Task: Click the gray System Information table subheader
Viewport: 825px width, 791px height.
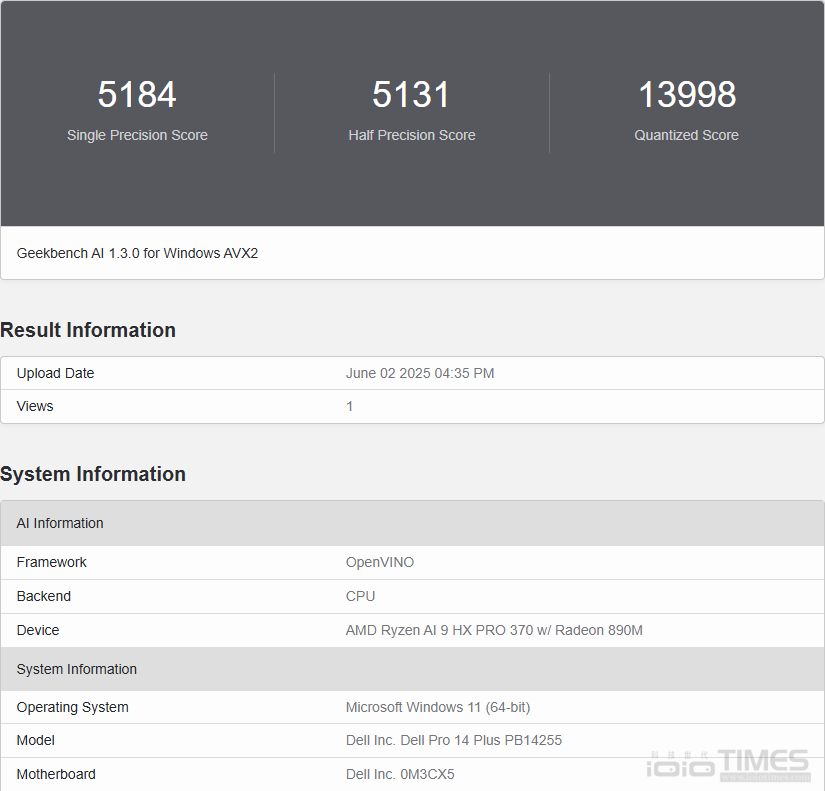Action: pos(412,669)
